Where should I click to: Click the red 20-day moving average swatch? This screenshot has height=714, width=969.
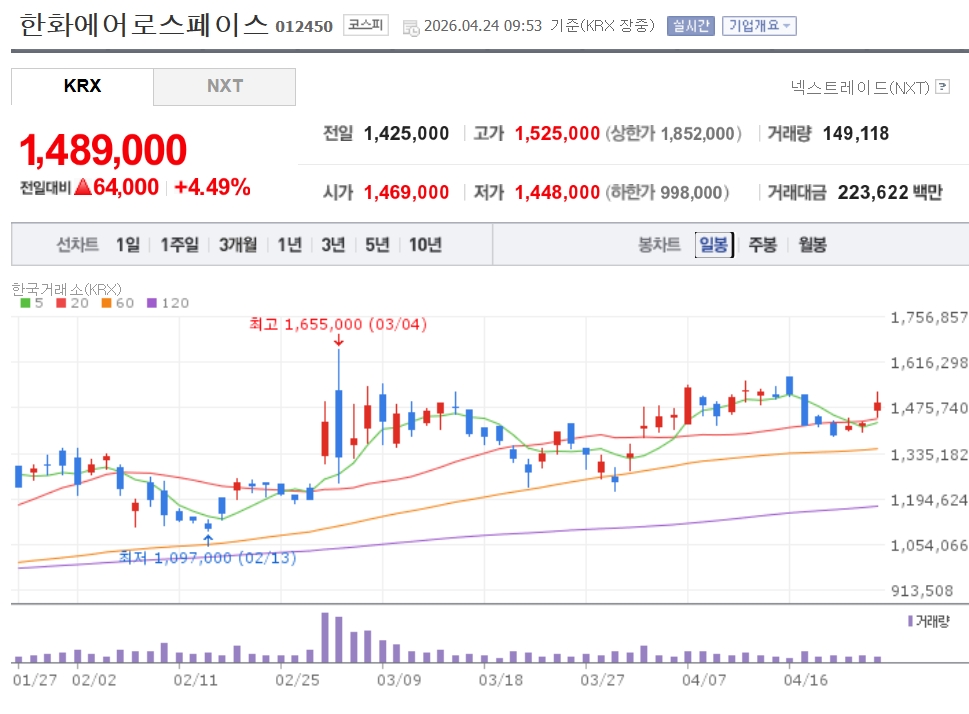pyautogui.click(x=61, y=303)
